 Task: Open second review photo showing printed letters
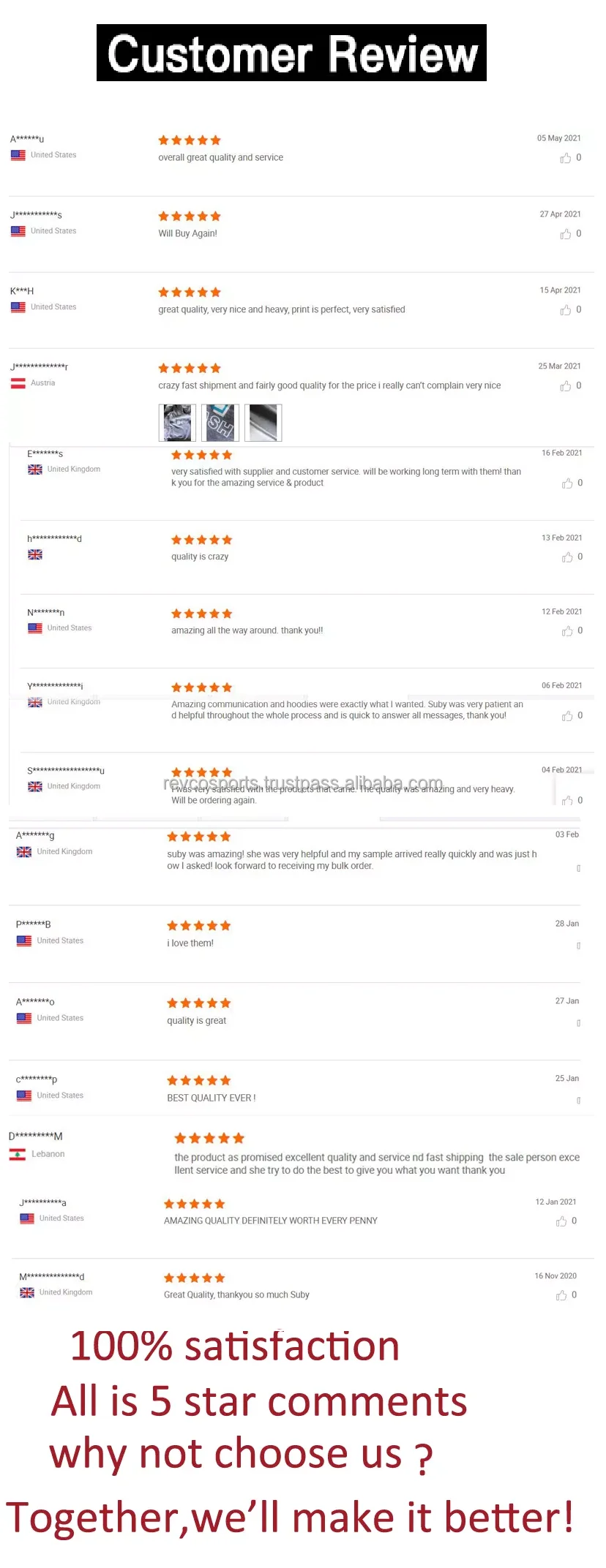click(x=220, y=423)
